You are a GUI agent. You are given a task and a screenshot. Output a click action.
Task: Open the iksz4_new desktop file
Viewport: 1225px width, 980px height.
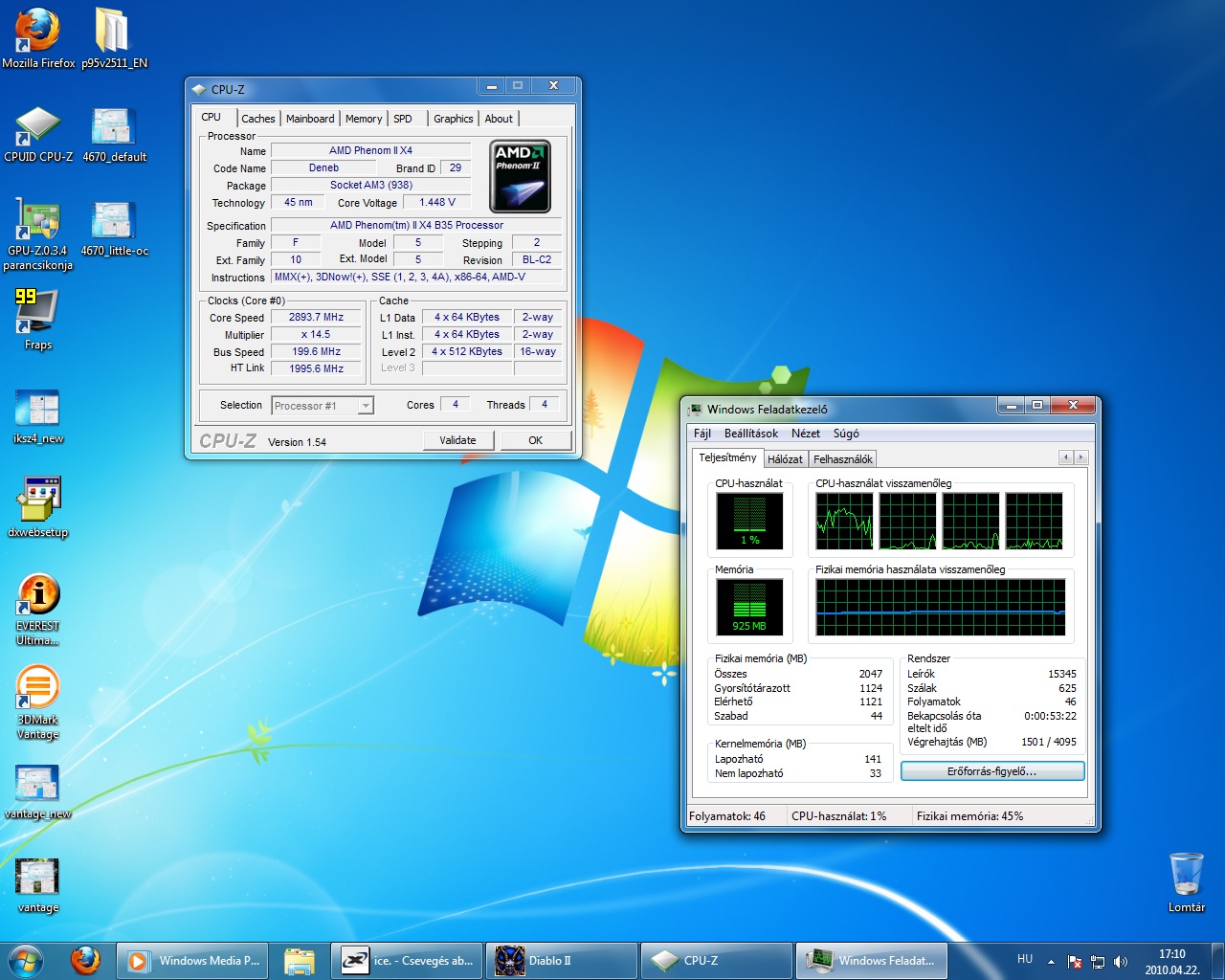(38, 416)
